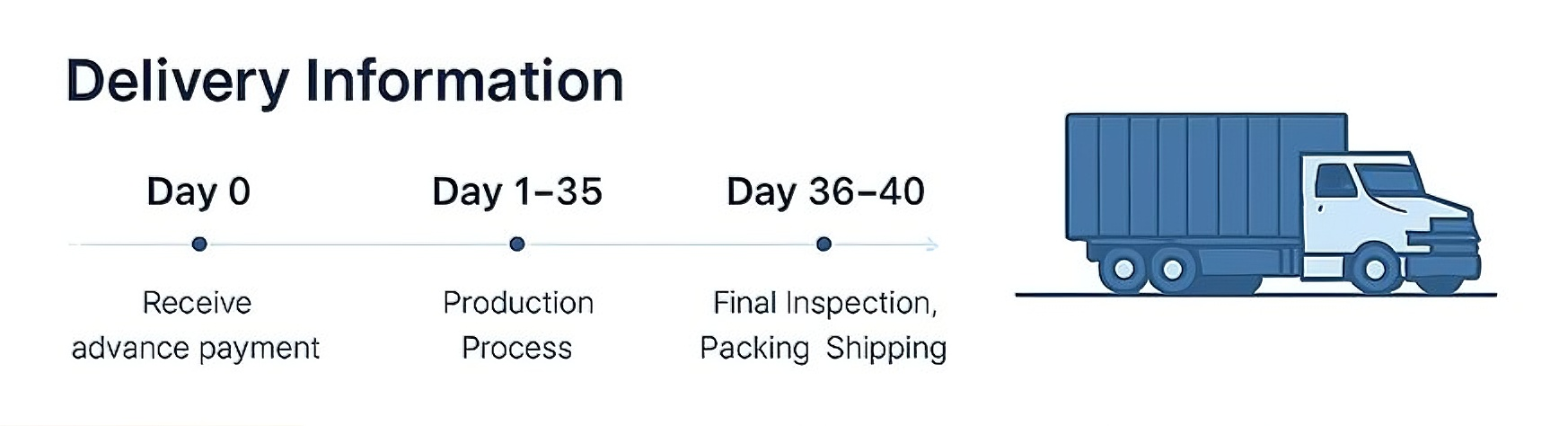Select the Day 36–40 timeline dot
The width and height of the screenshot is (1568, 426).
[x=824, y=244]
